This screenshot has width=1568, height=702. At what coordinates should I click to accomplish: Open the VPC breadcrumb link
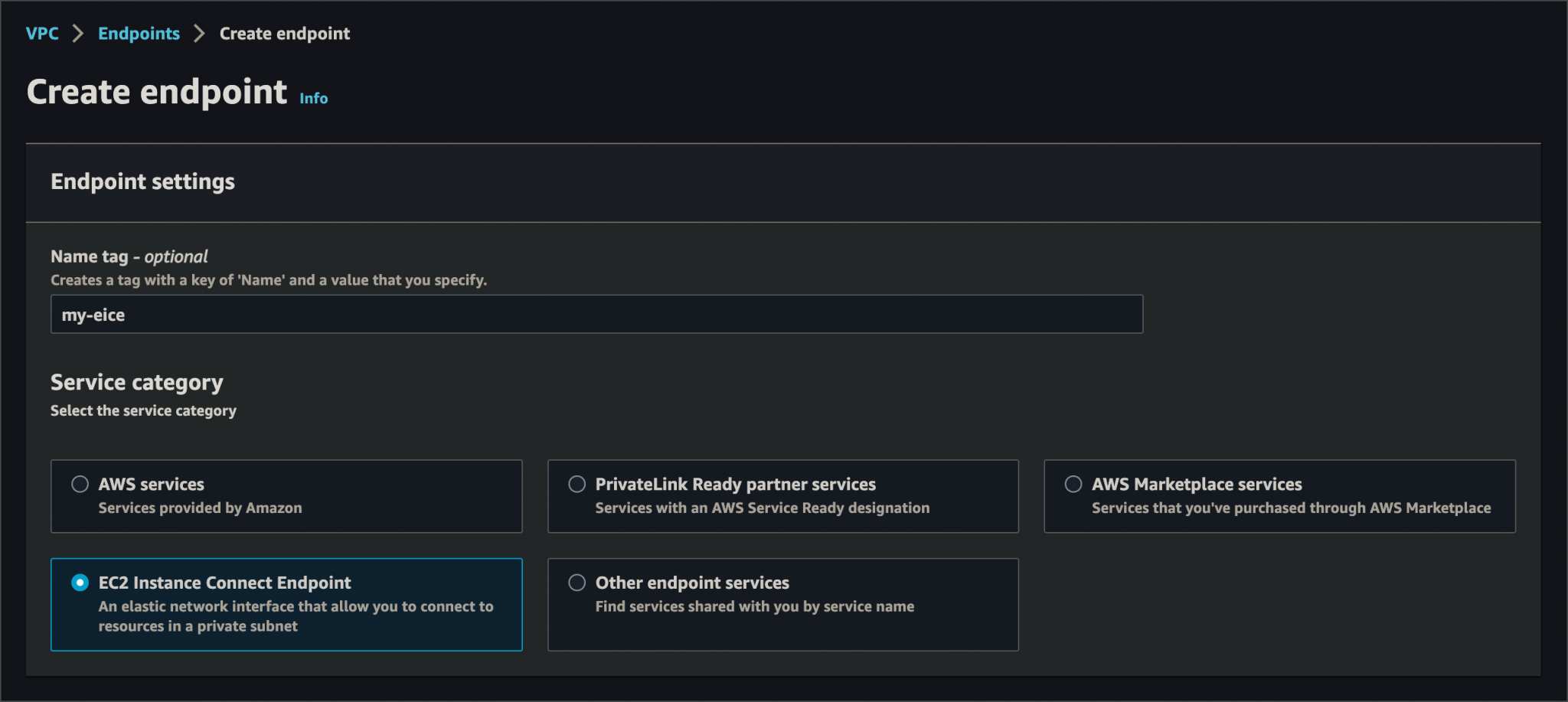tap(42, 33)
